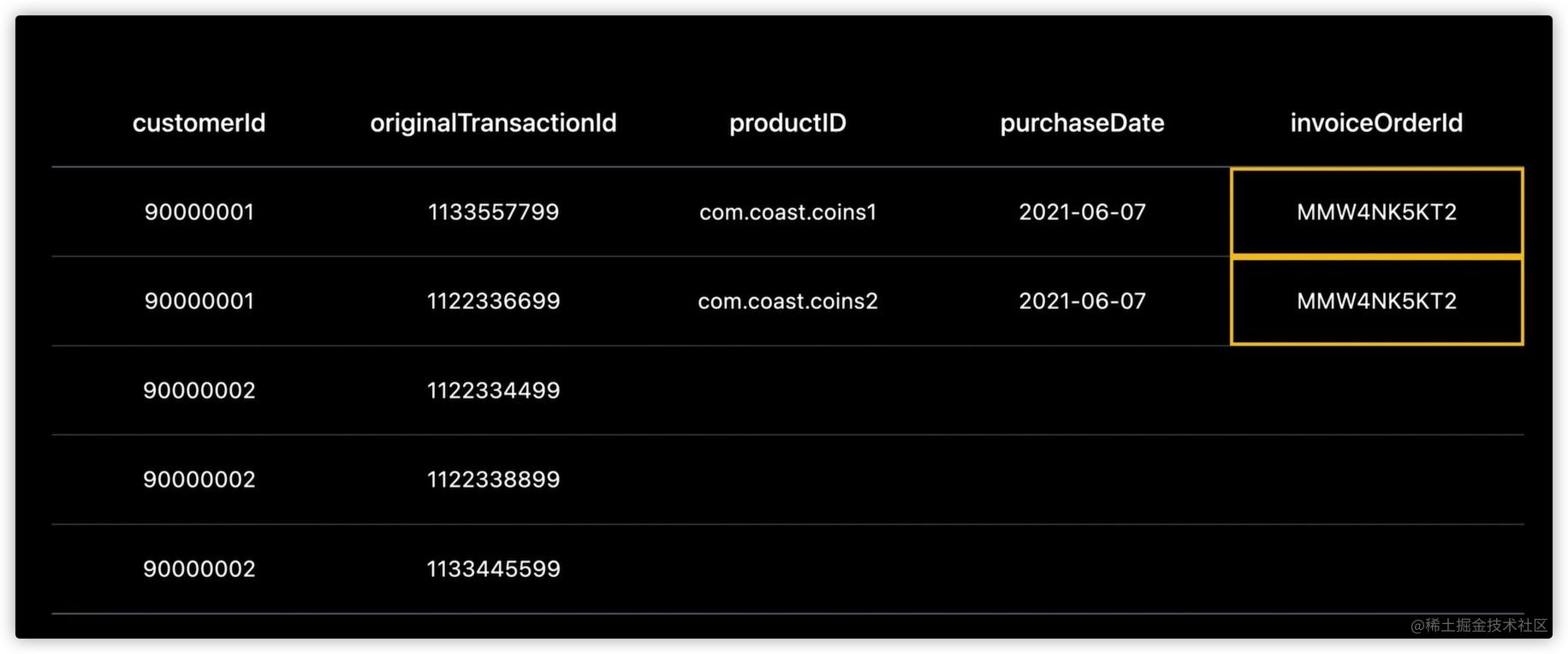The height and width of the screenshot is (654, 1568).
Task: Select the productID column header
Action: click(787, 123)
